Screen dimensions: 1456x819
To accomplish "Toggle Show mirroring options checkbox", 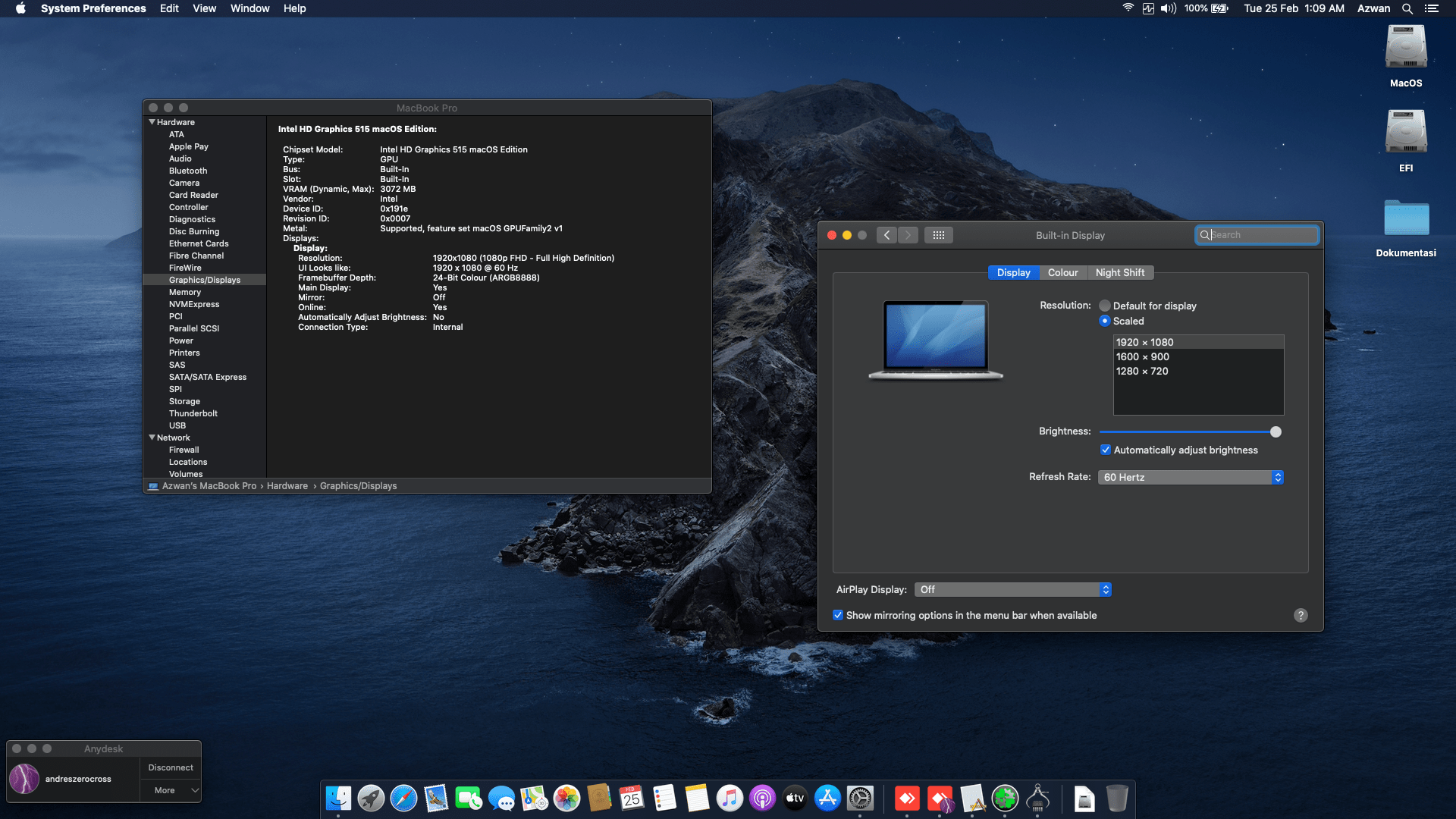I will coord(838,615).
